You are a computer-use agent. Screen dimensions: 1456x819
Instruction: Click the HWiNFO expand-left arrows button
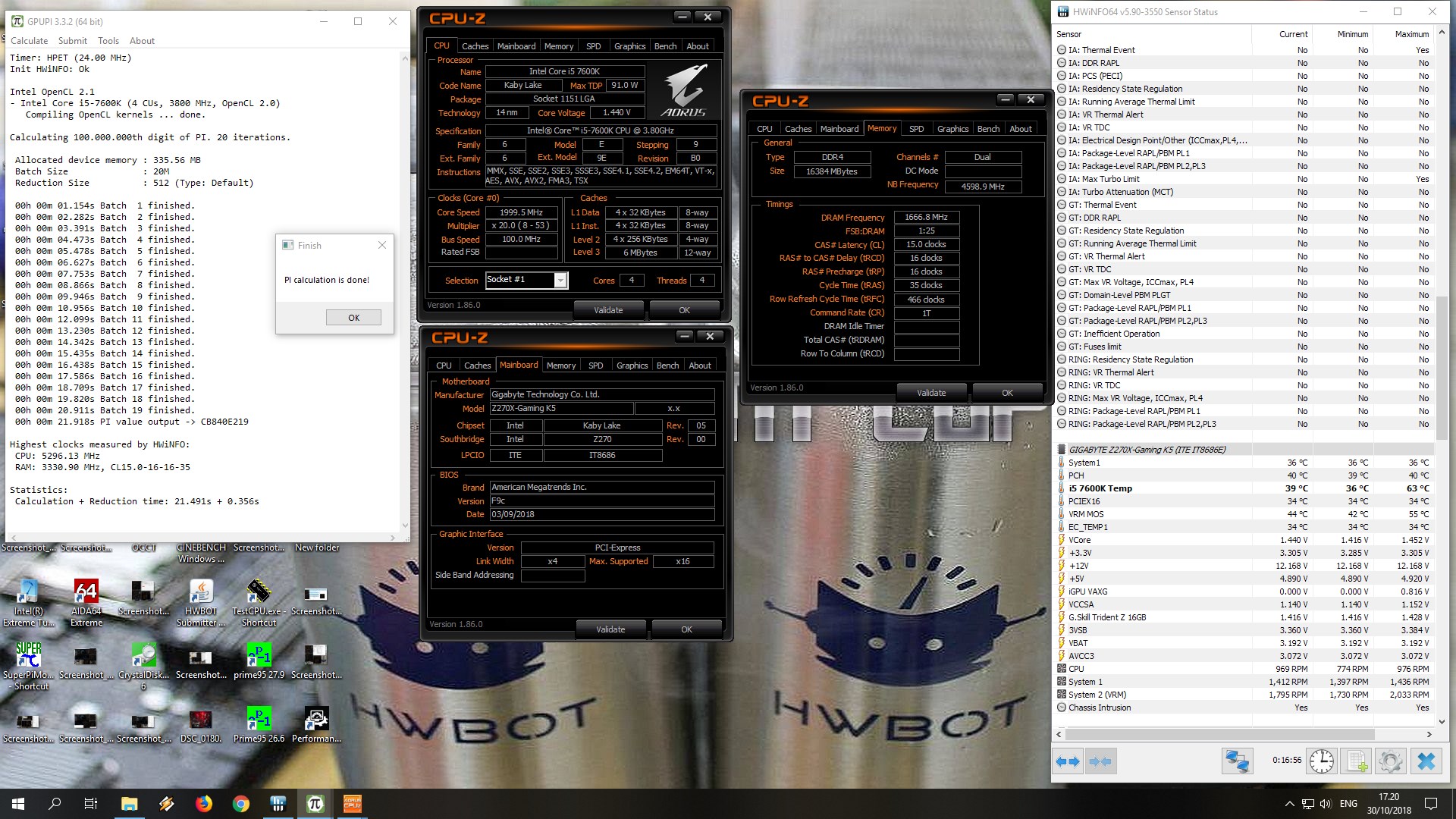1068,761
